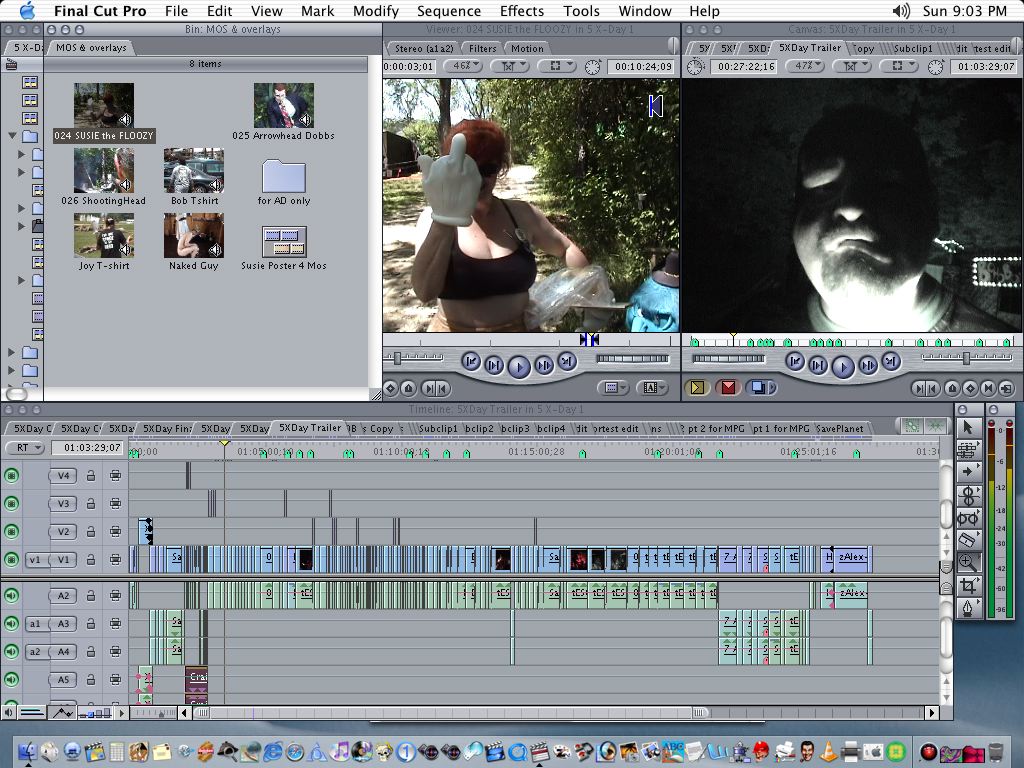Choose the Crop tool in tool palette

tap(968, 585)
